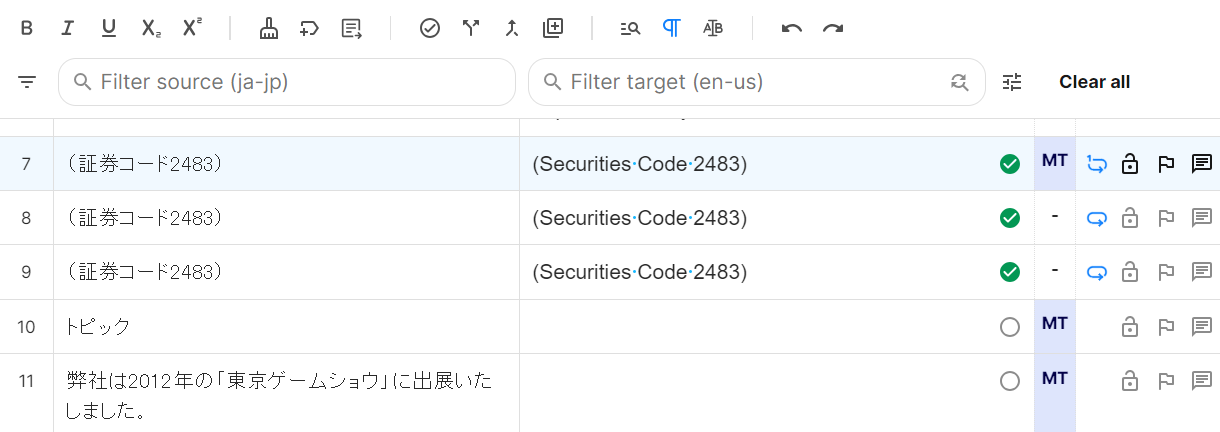Toggle confirmed status on segment 8

tap(1010, 217)
